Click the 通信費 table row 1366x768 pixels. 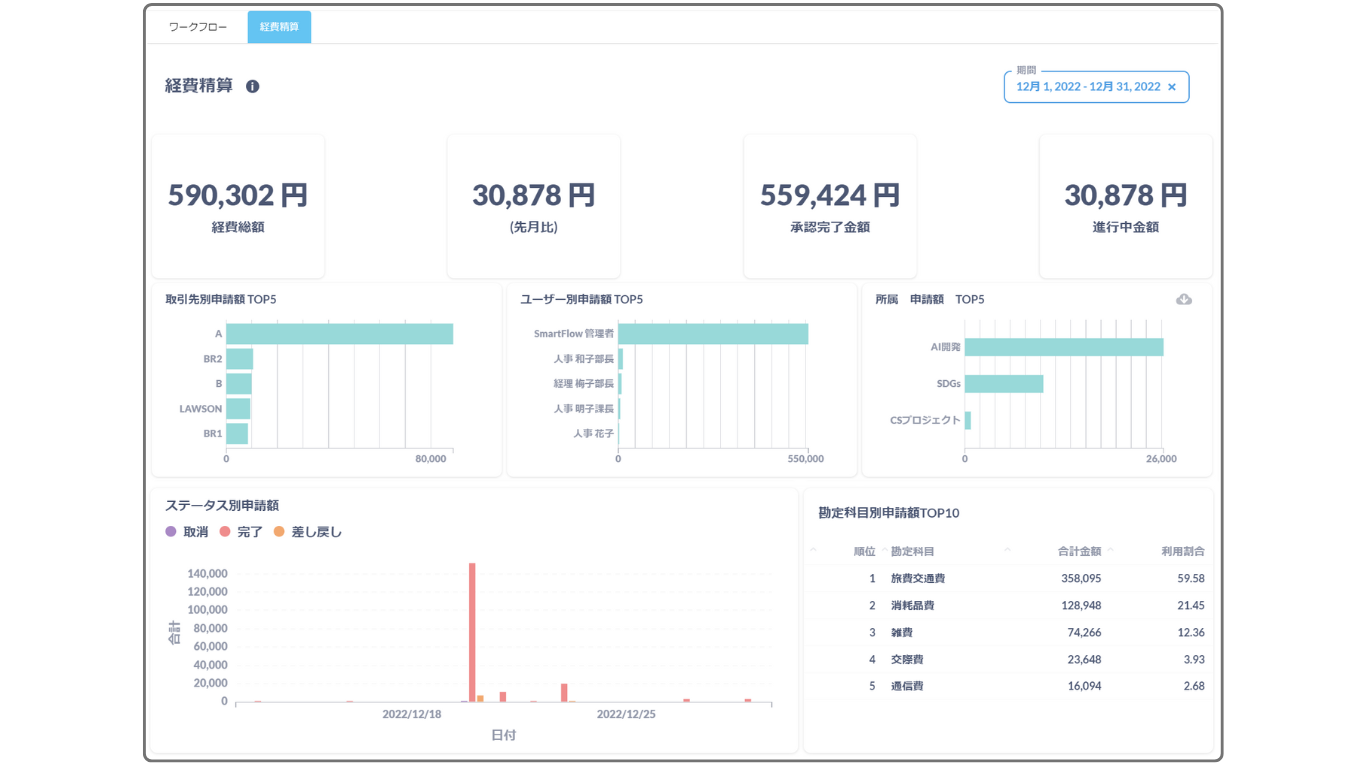click(1008, 687)
